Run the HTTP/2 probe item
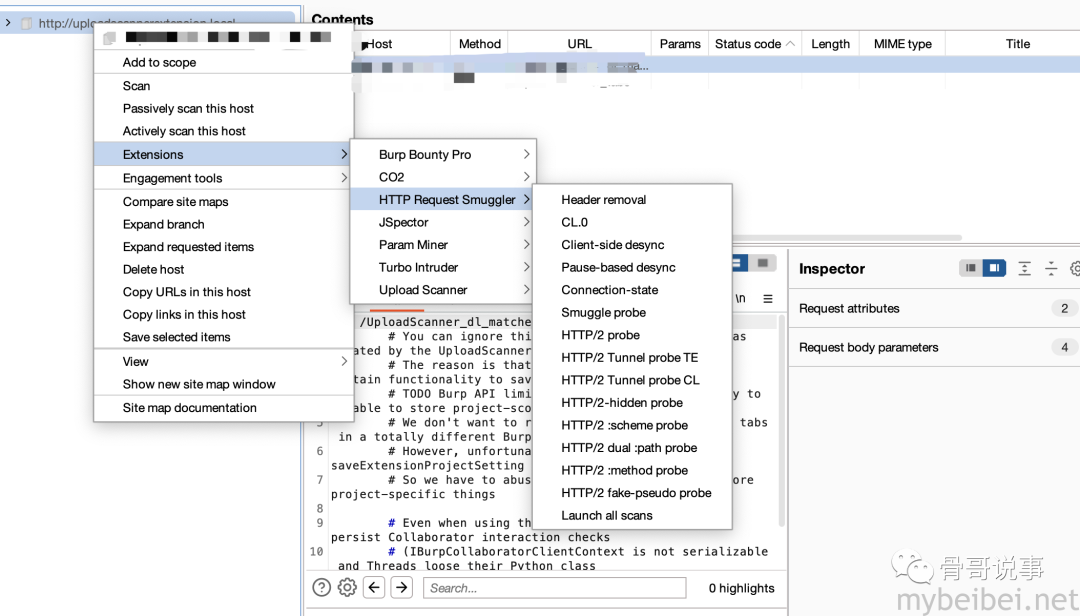 [632, 335]
